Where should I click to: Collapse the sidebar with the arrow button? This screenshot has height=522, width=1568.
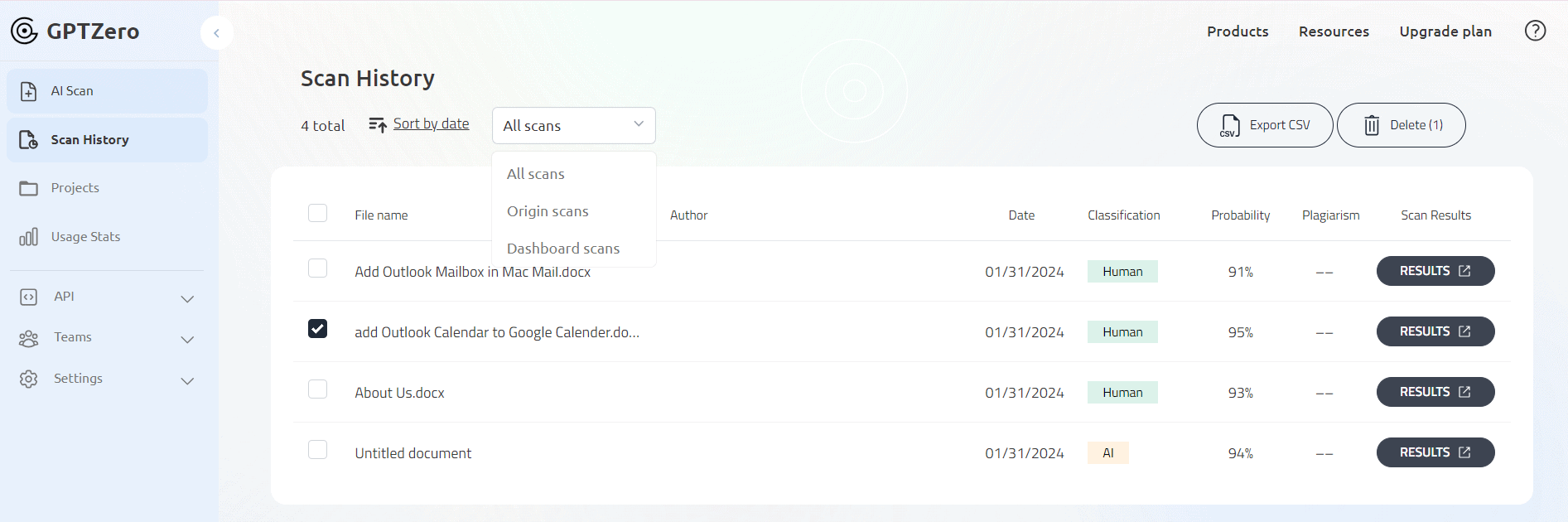(216, 33)
